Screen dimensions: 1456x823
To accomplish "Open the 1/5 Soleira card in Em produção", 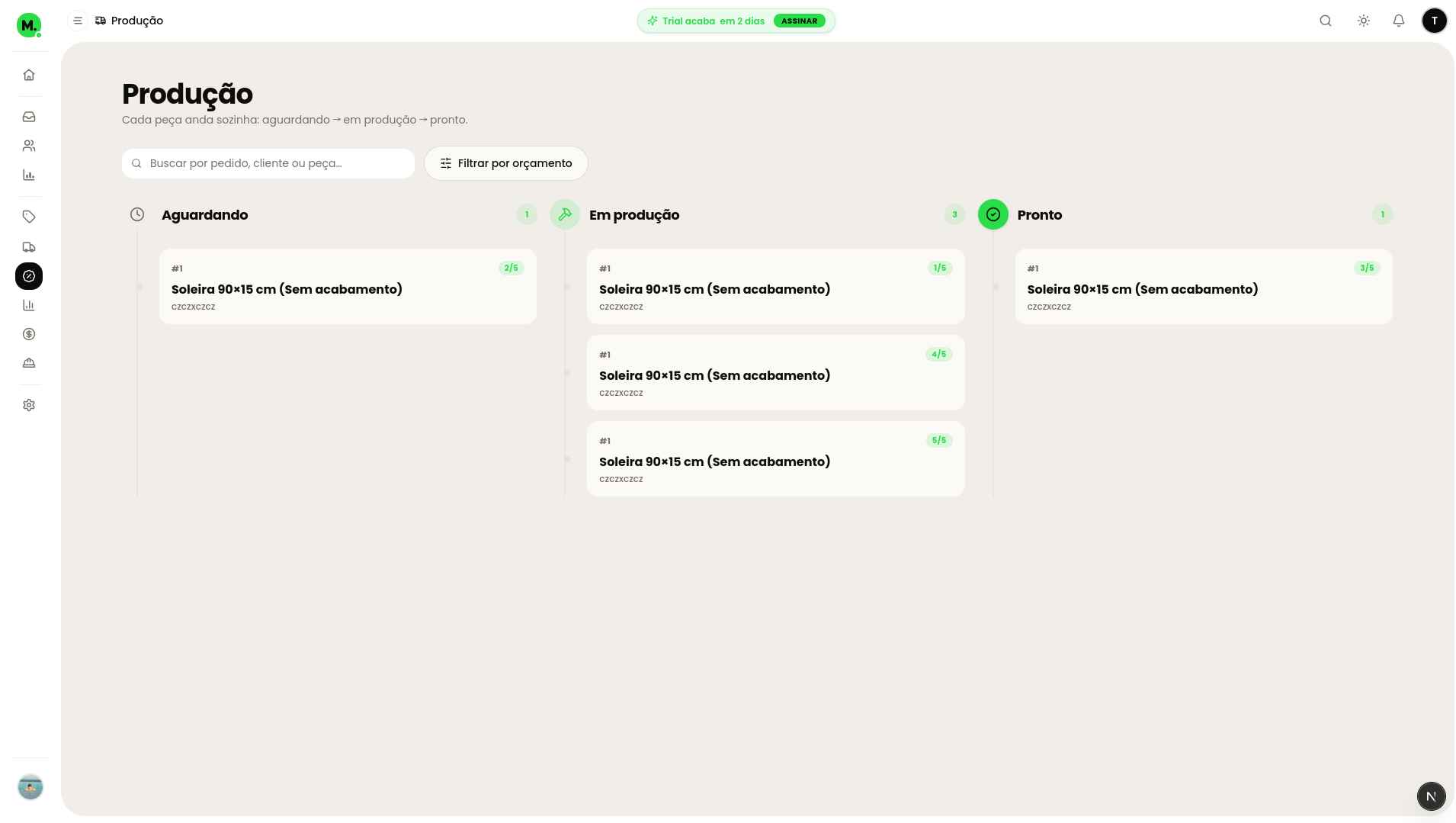I will click(x=776, y=287).
